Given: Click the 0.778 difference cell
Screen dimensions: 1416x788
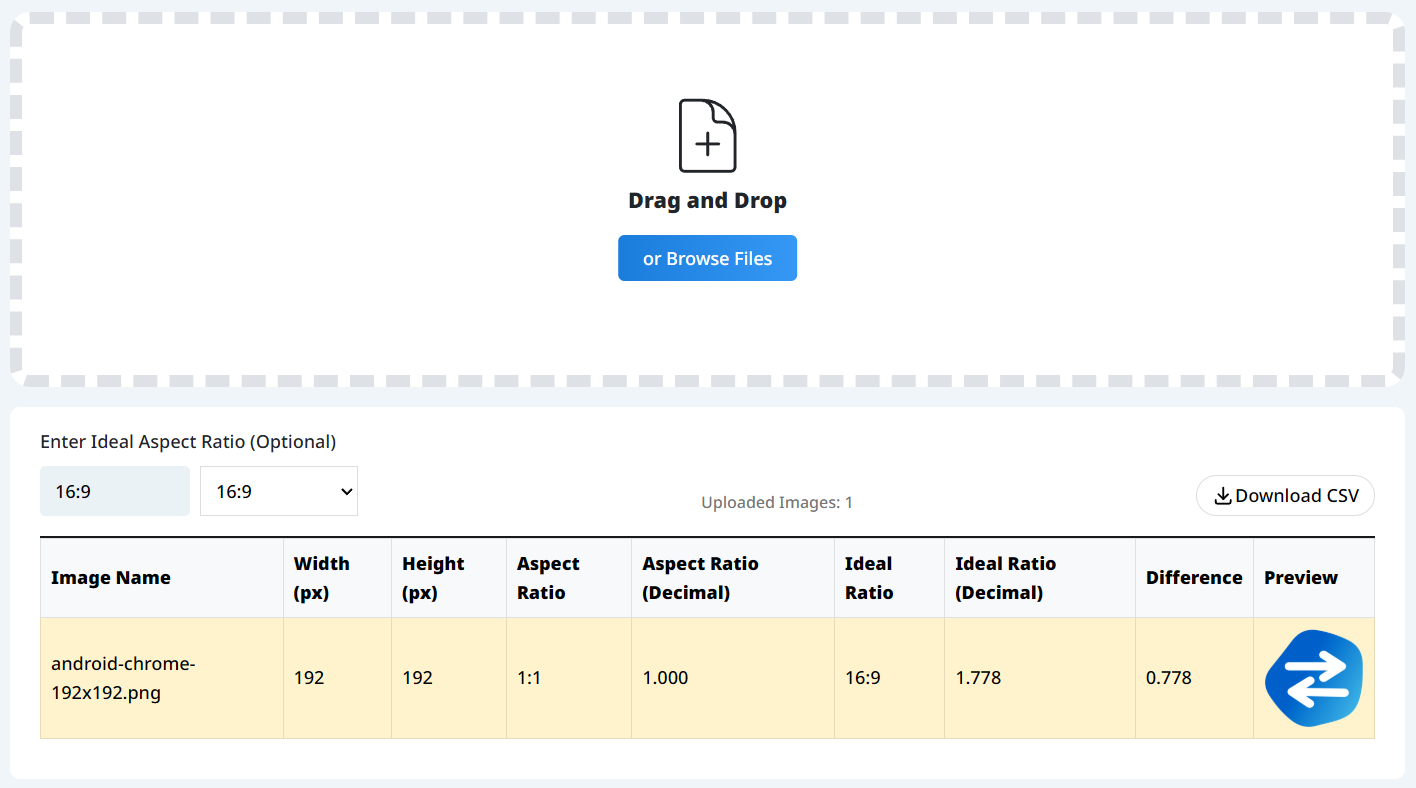Looking at the screenshot, I should coord(1194,678).
